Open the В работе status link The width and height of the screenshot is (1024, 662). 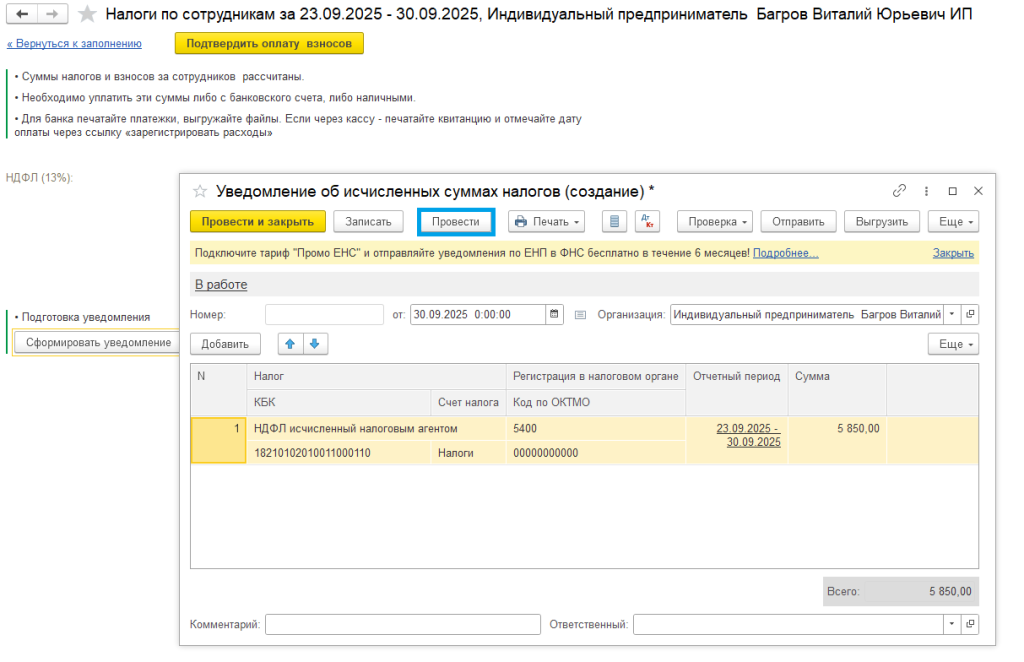coord(220,285)
